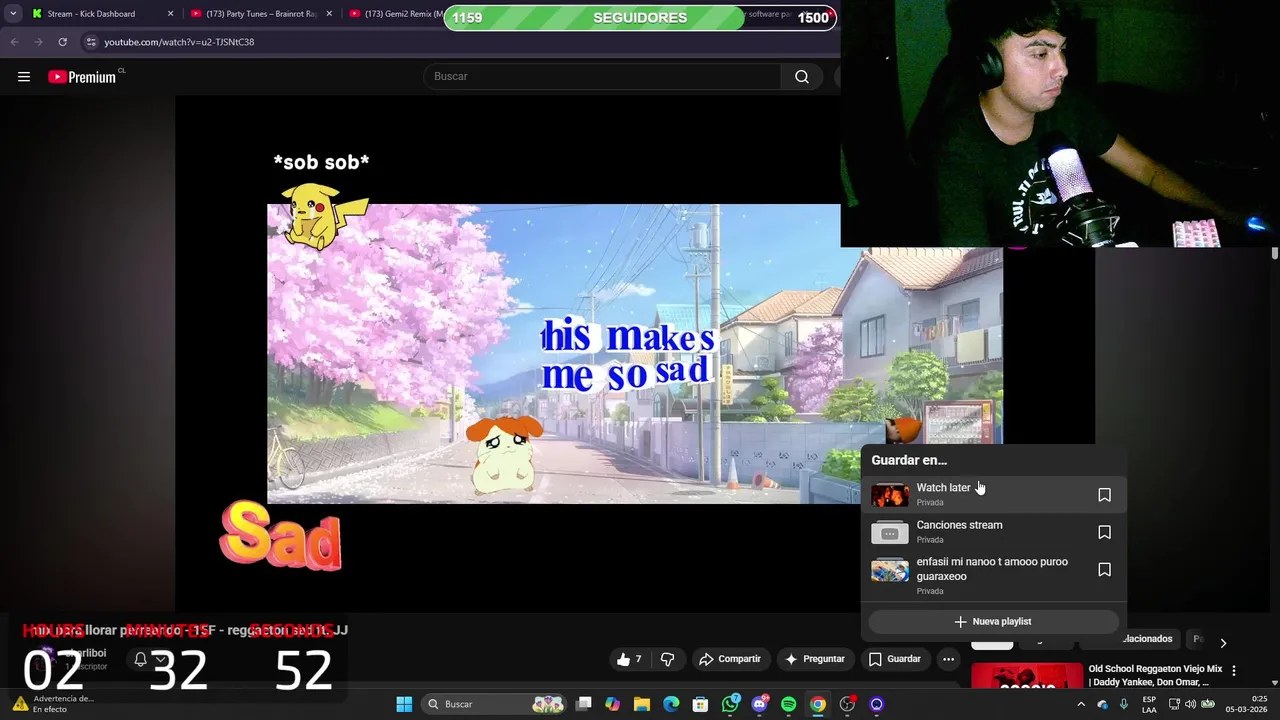Go back with the browser back arrow
1280x720 pixels.
[x=14, y=42]
